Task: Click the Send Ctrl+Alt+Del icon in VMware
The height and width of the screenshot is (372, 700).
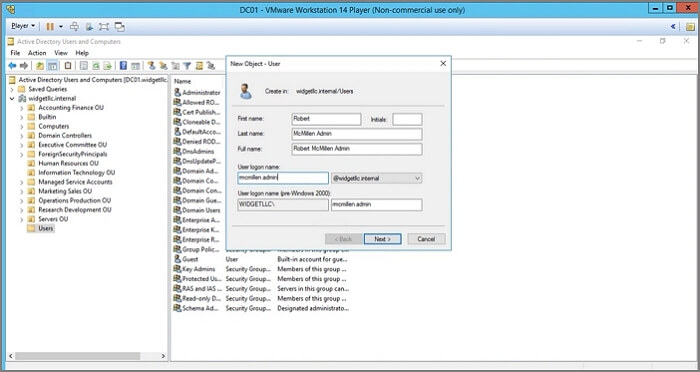Action: coord(74,27)
